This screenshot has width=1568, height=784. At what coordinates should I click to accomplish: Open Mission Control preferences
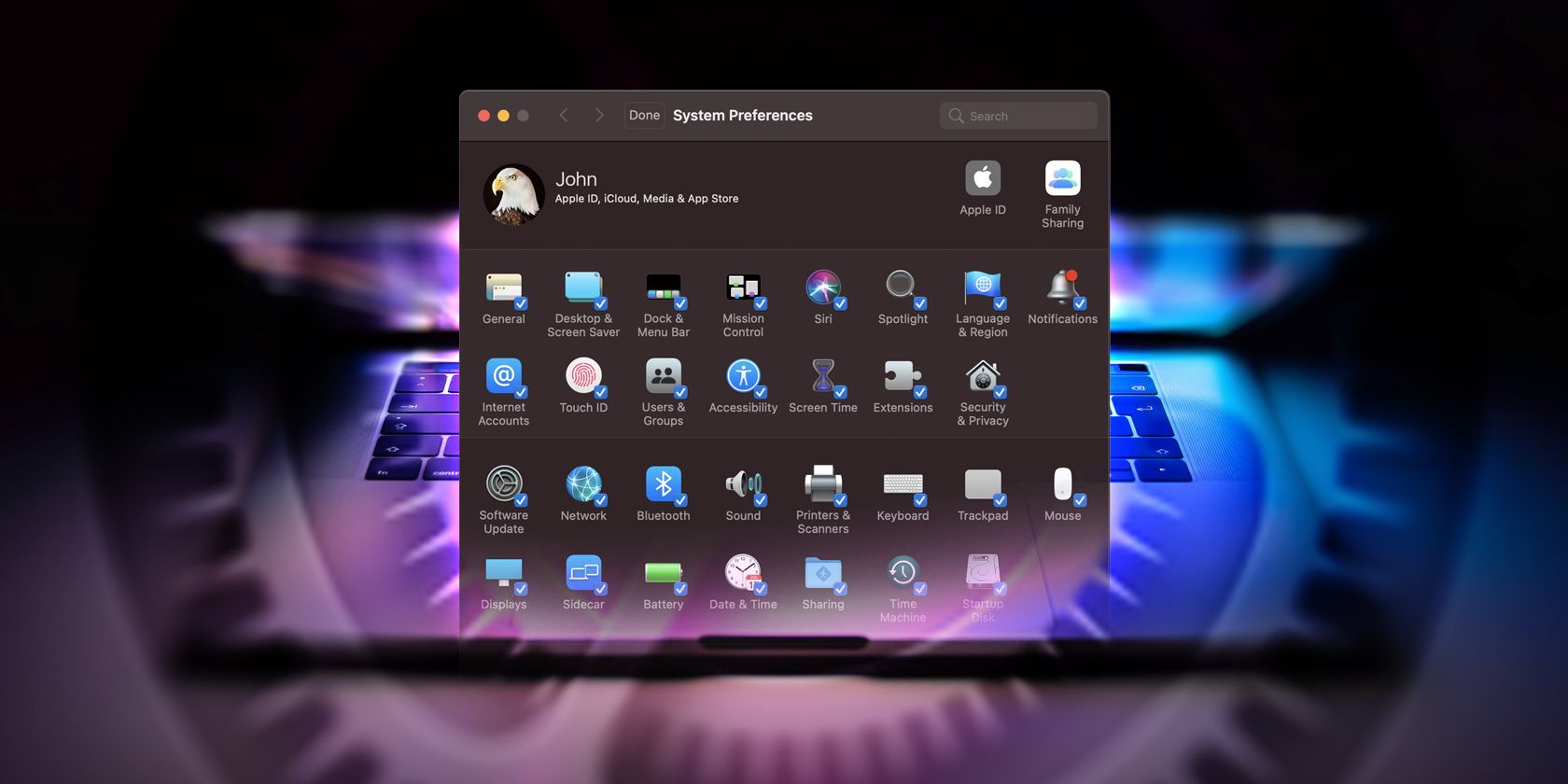coord(743,287)
